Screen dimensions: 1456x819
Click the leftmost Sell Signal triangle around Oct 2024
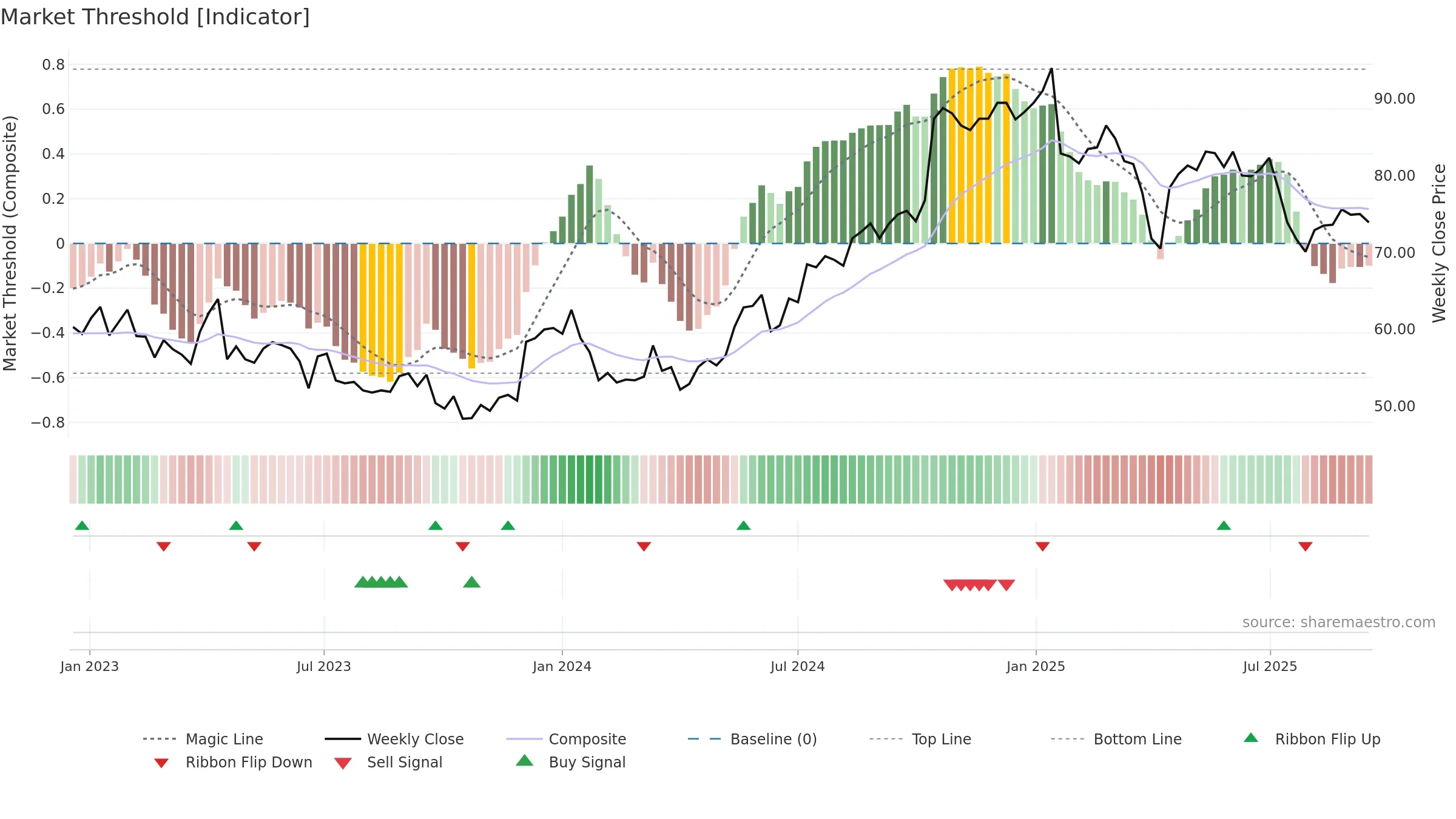[x=952, y=585]
